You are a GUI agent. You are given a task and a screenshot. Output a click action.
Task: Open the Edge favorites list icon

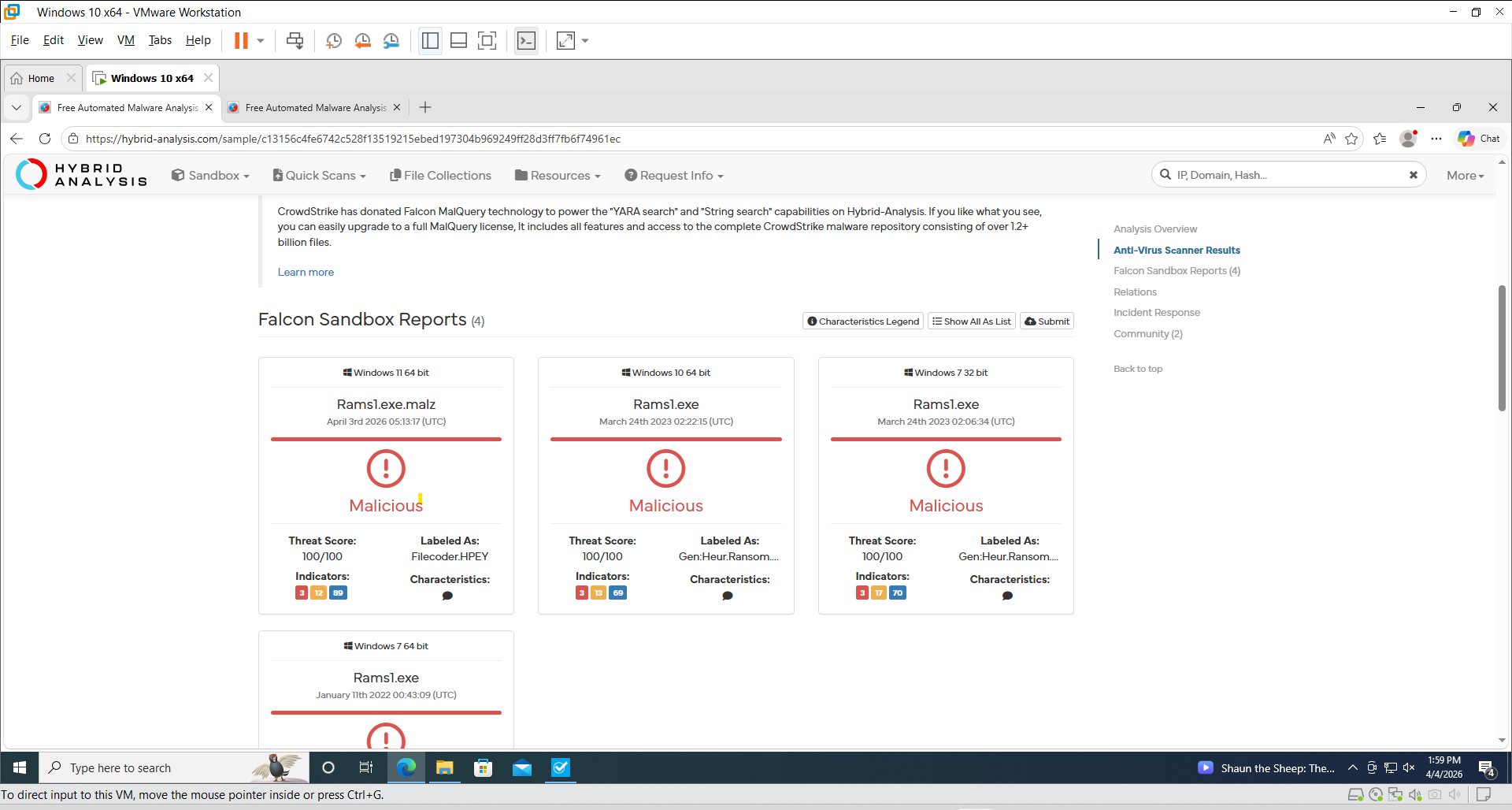[1380, 139]
